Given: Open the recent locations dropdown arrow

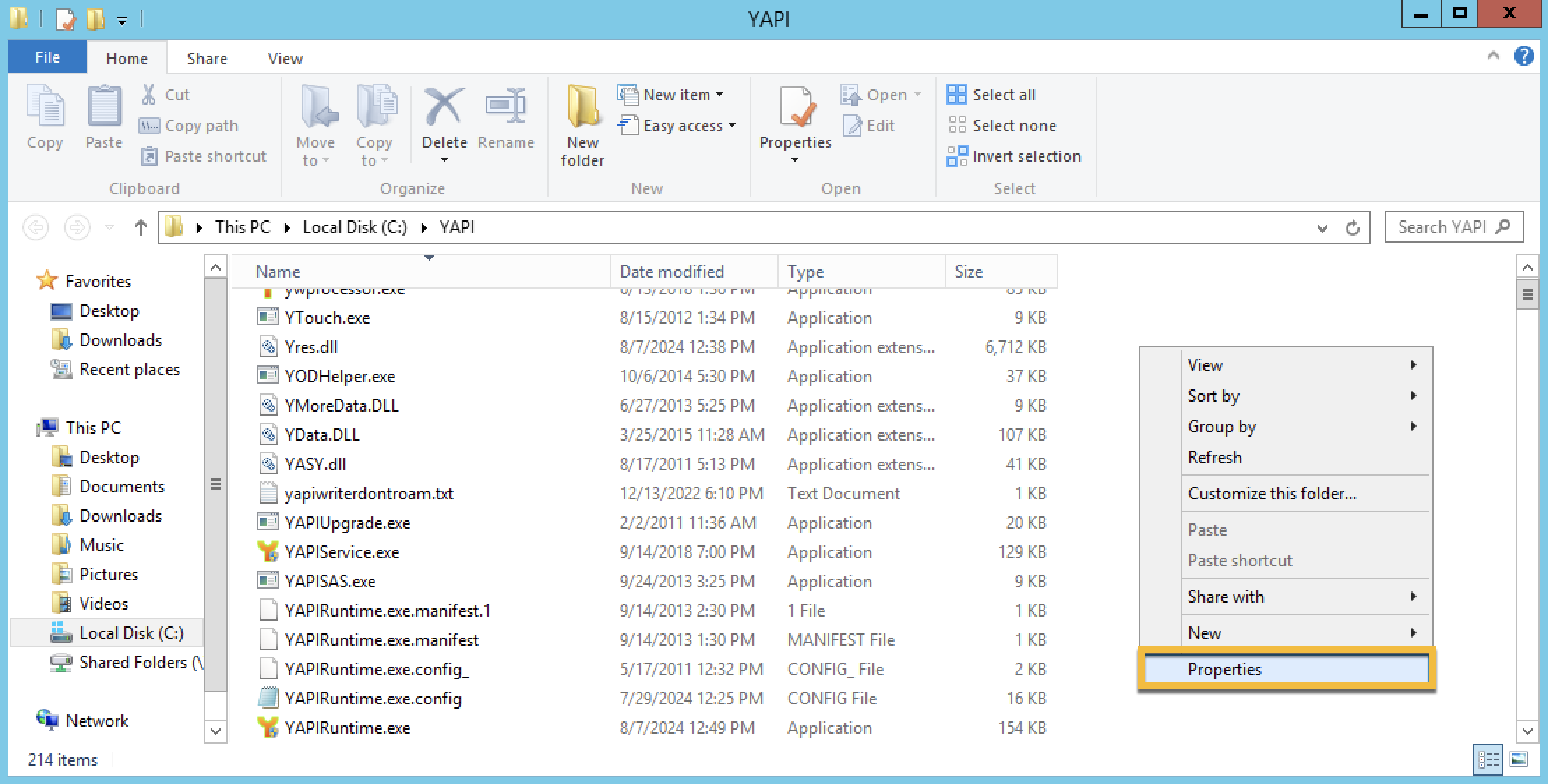Looking at the screenshot, I should coord(110,227).
